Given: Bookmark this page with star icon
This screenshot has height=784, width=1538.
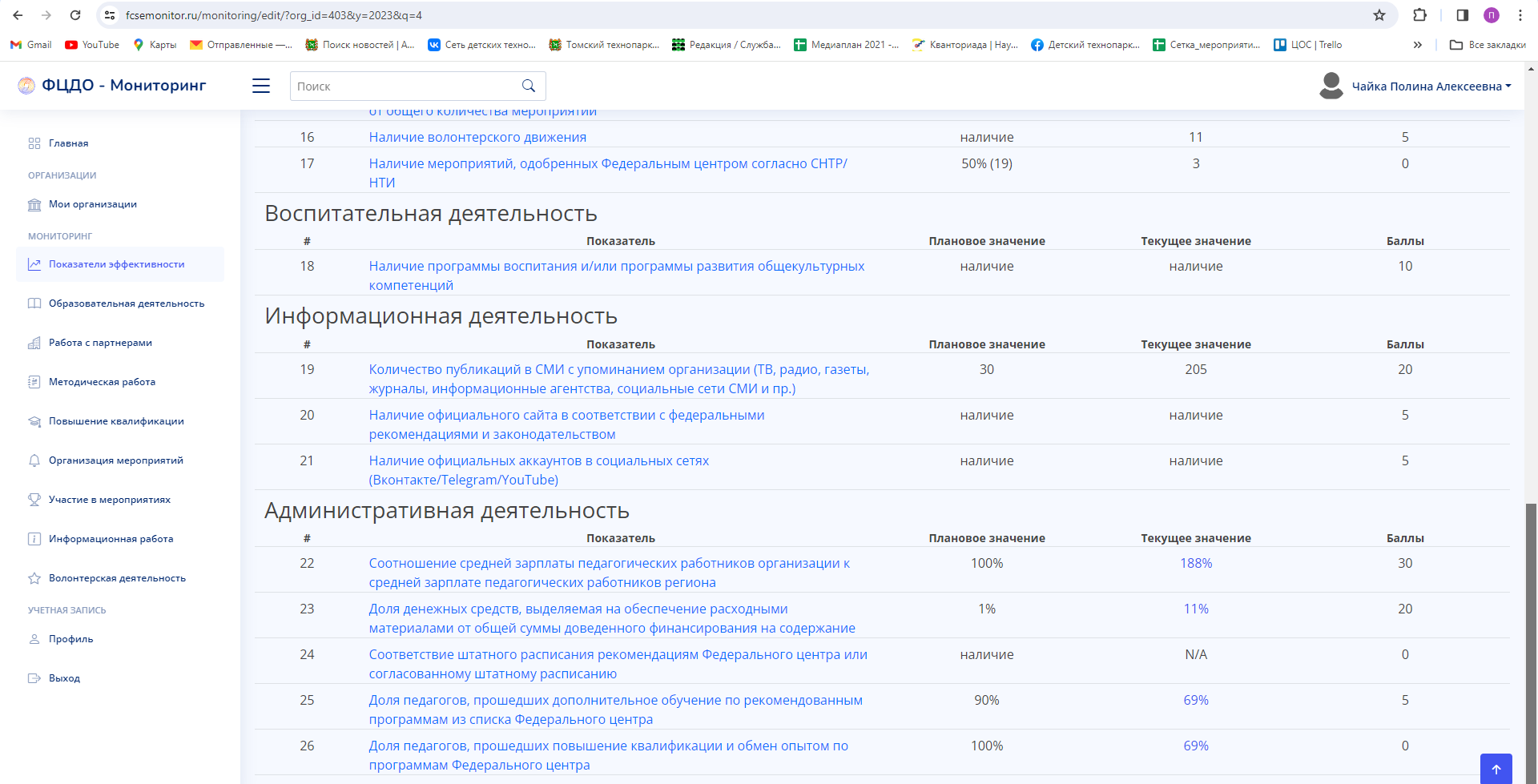Looking at the screenshot, I should pos(1379,15).
